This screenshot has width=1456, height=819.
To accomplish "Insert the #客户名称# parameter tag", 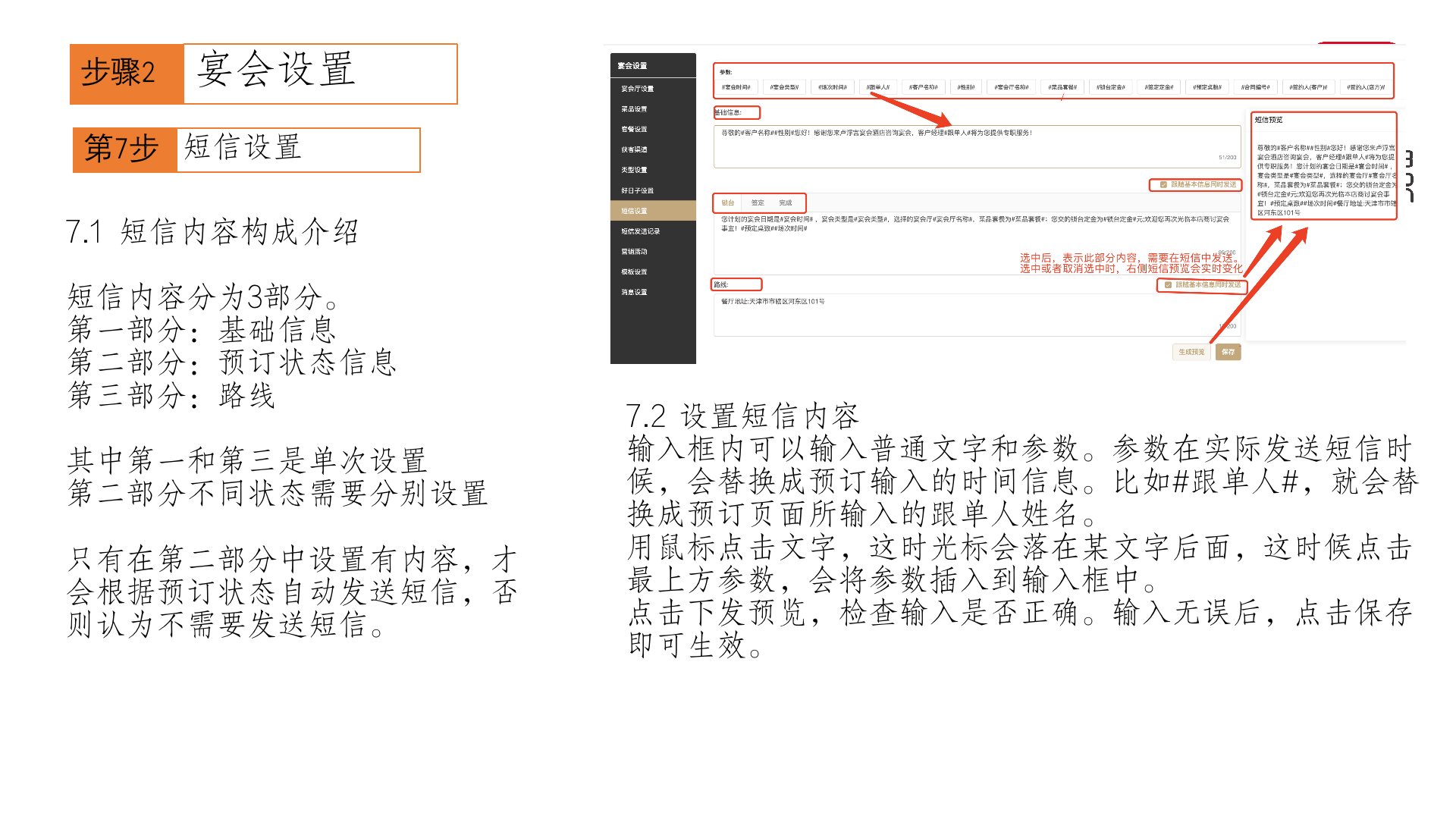I will (x=924, y=87).
